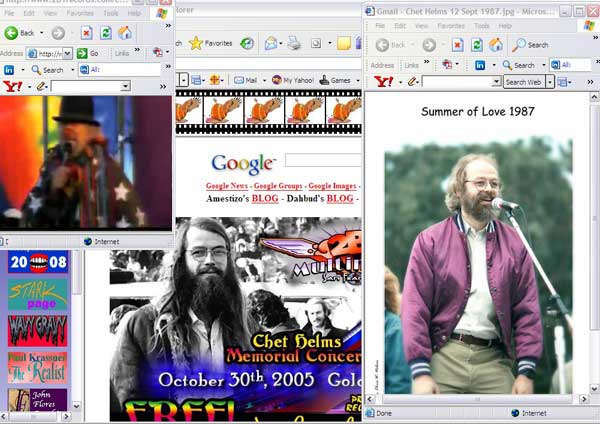Open Games in Yahoo toolbar

(335, 80)
